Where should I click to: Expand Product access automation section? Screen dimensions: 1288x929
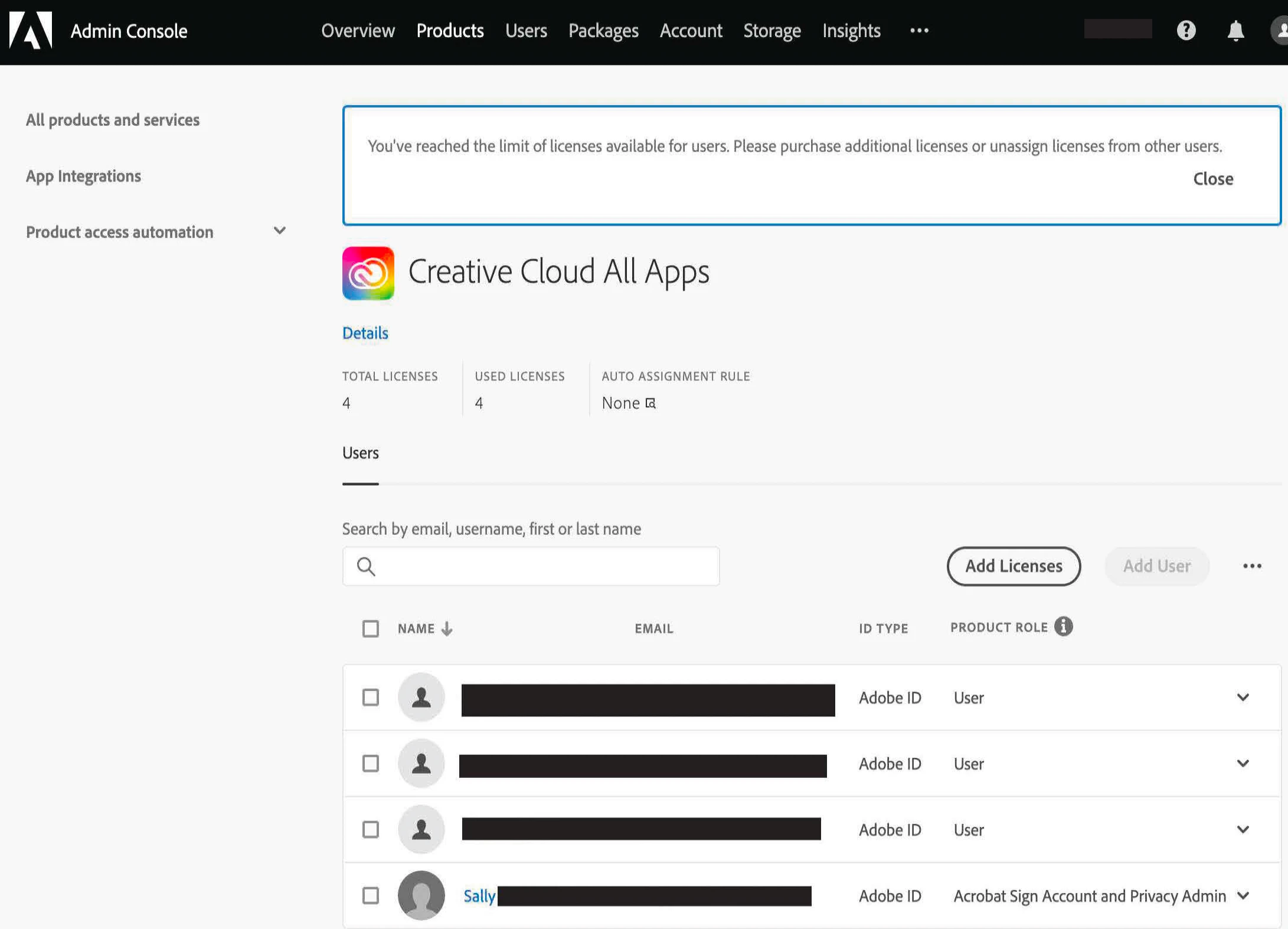279,231
